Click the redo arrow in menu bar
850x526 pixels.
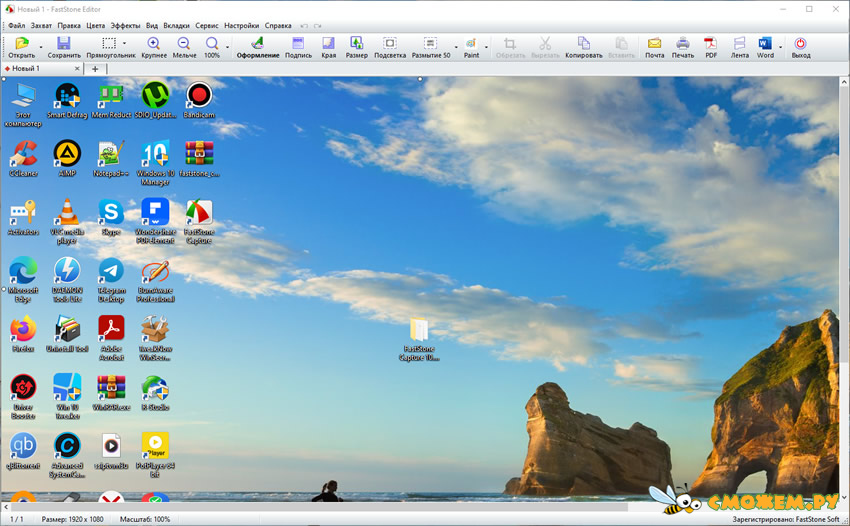pyautogui.click(x=318, y=25)
